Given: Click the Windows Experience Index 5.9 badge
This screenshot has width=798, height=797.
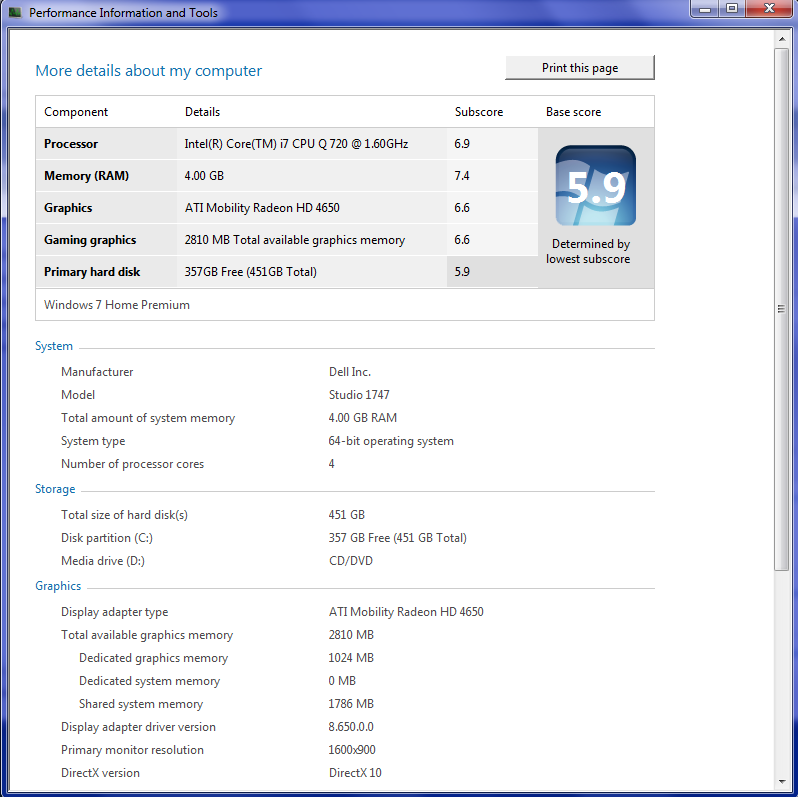Looking at the screenshot, I should 595,186.
